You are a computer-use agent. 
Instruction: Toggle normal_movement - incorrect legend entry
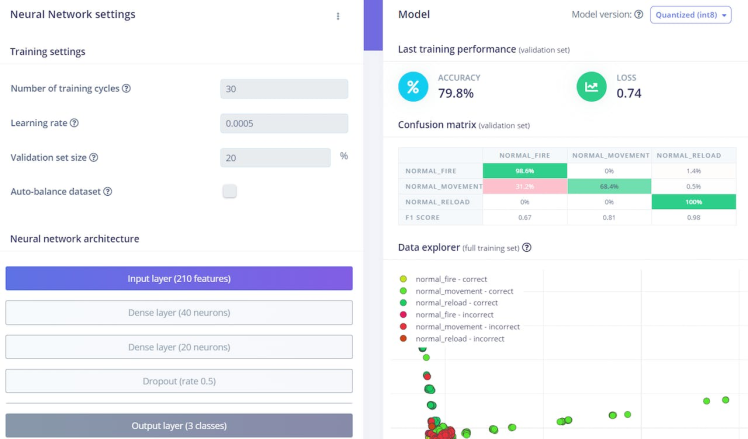pos(459,327)
